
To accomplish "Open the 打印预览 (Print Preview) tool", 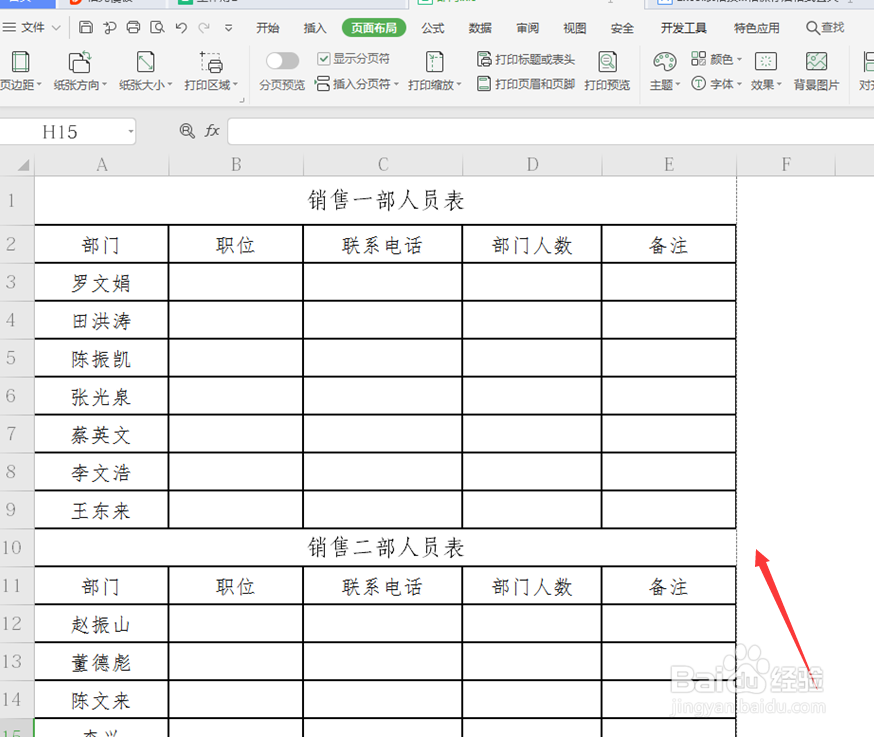I will click(607, 70).
